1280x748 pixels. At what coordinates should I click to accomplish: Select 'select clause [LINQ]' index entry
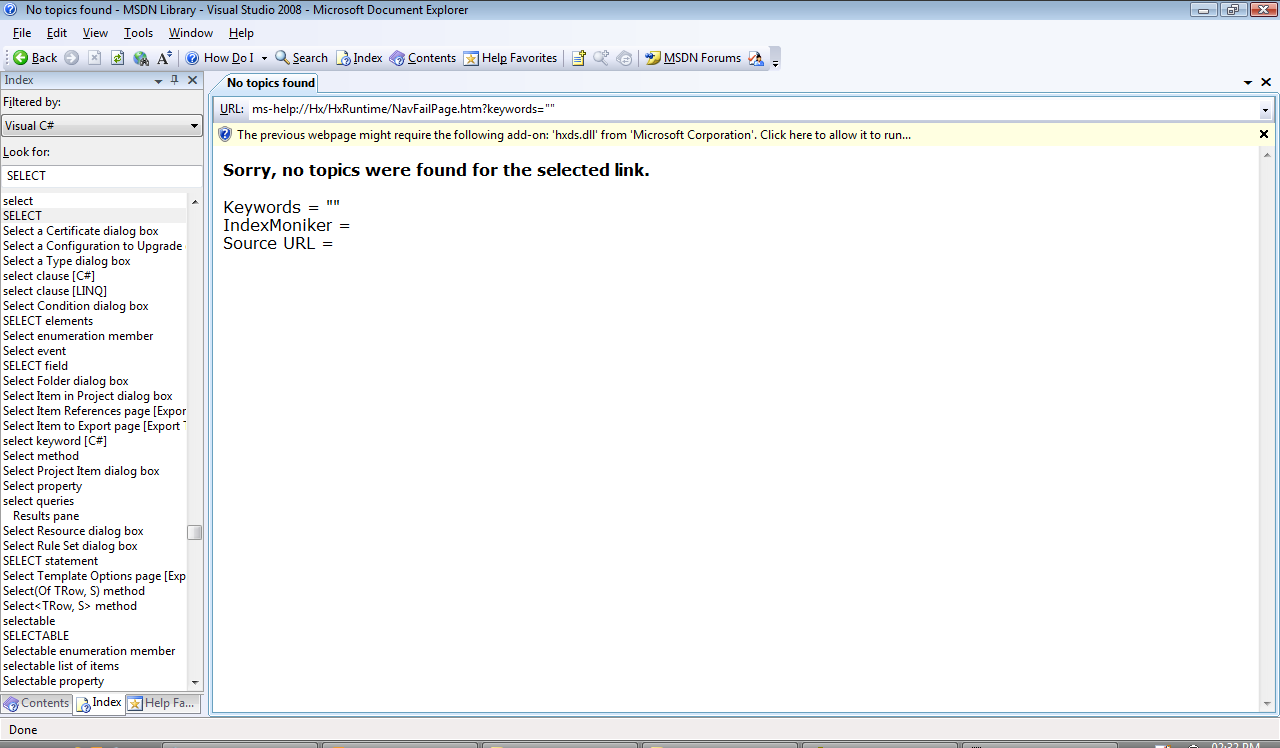(x=55, y=291)
